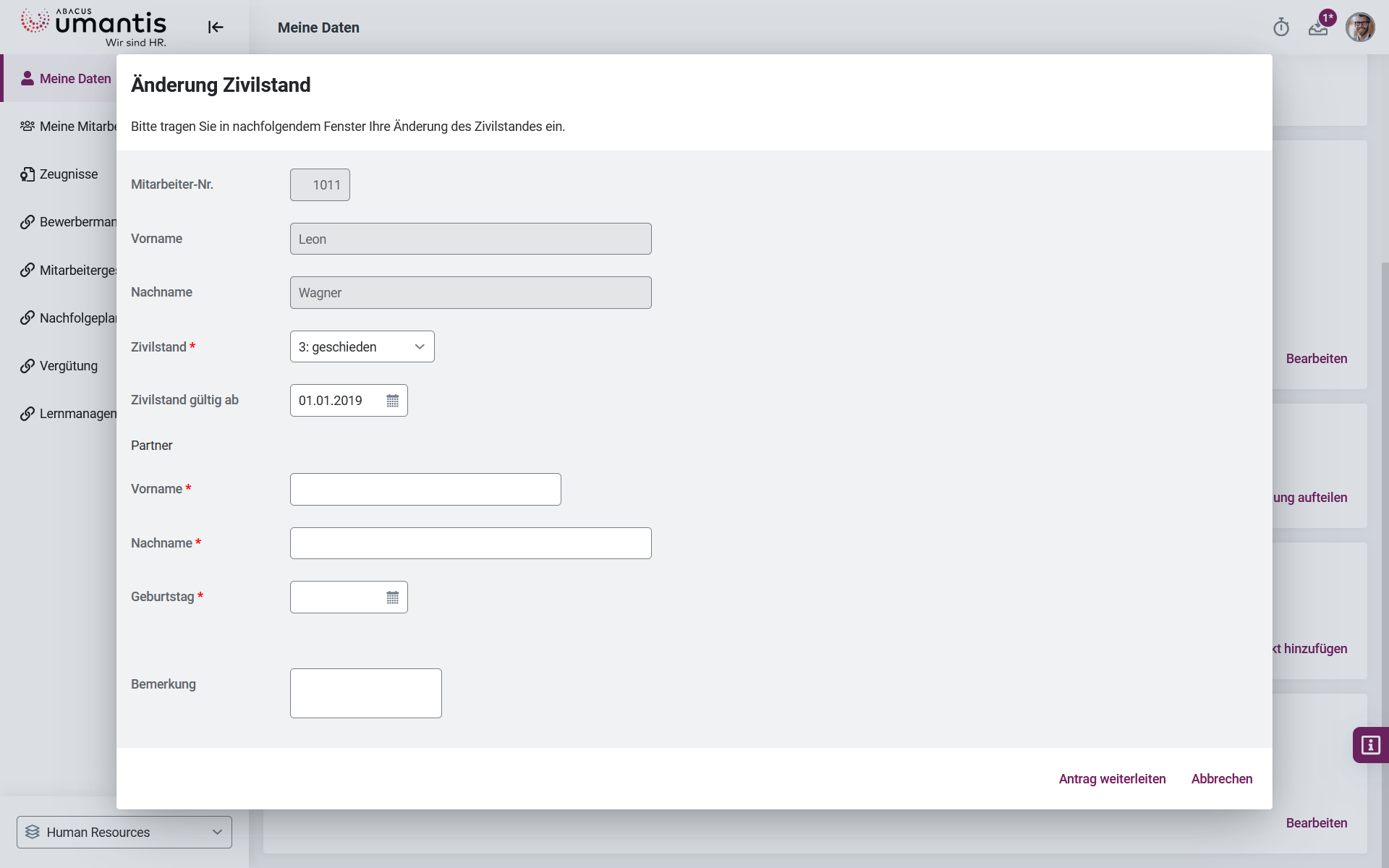Click Antrag weiterleiten button

click(1112, 779)
